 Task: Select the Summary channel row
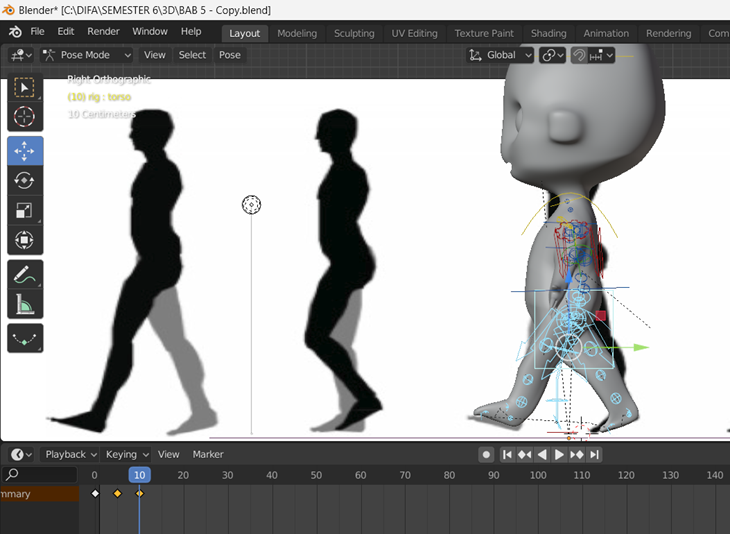click(x=40, y=494)
